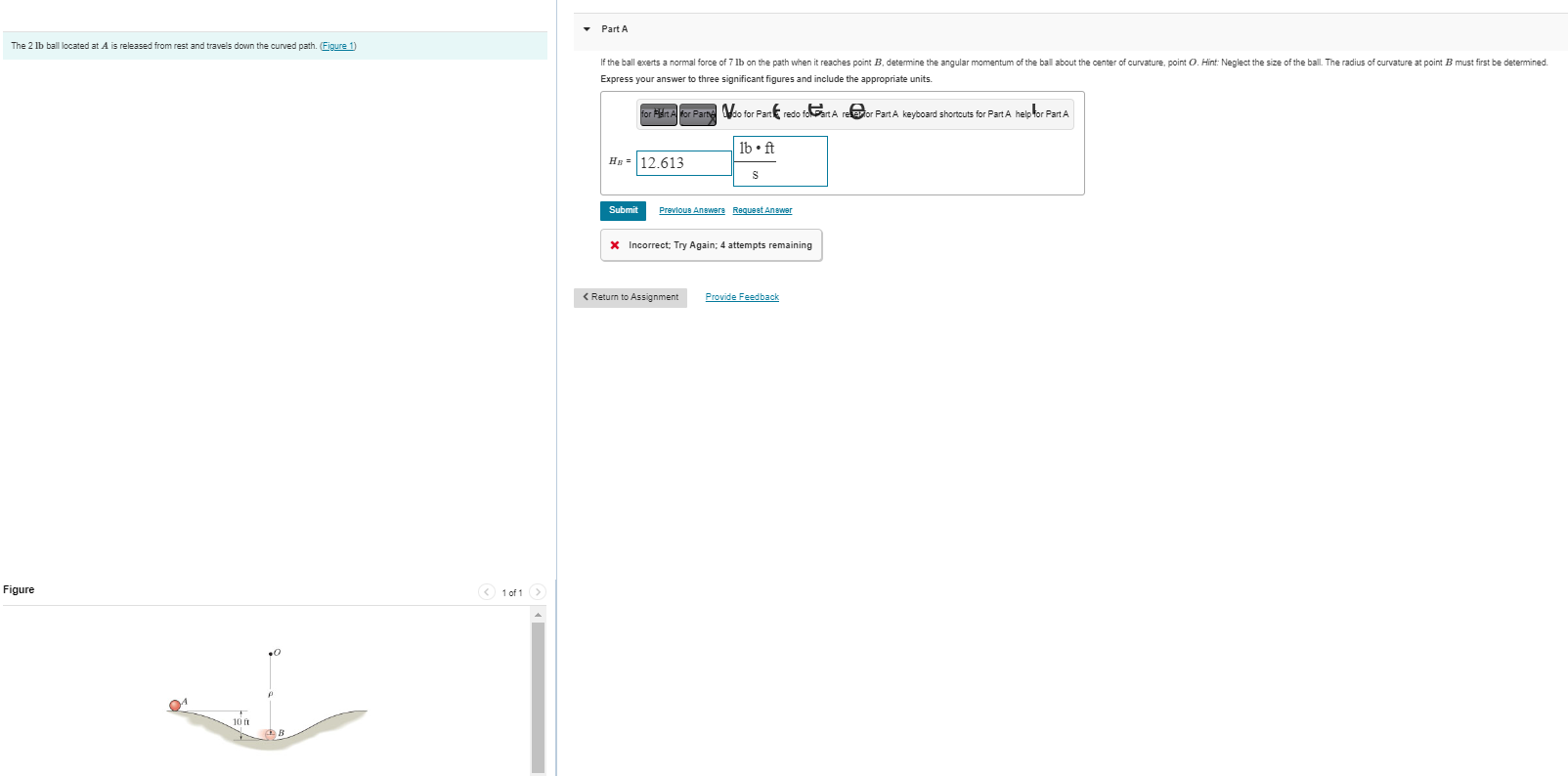This screenshot has width=1568, height=776.
Task: Go to the next figure
Action: point(538,592)
